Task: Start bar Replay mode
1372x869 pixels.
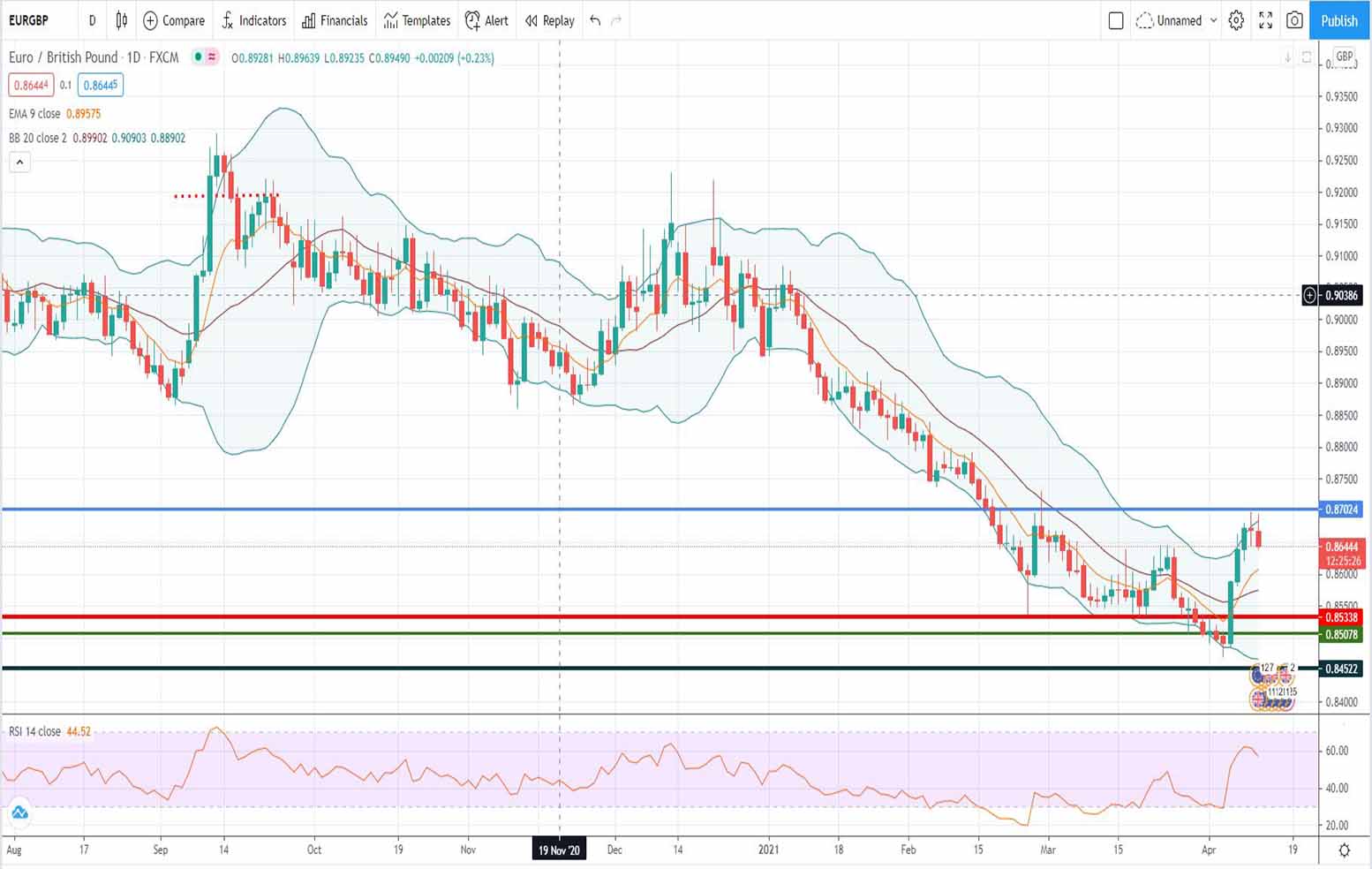Action: (x=548, y=20)
